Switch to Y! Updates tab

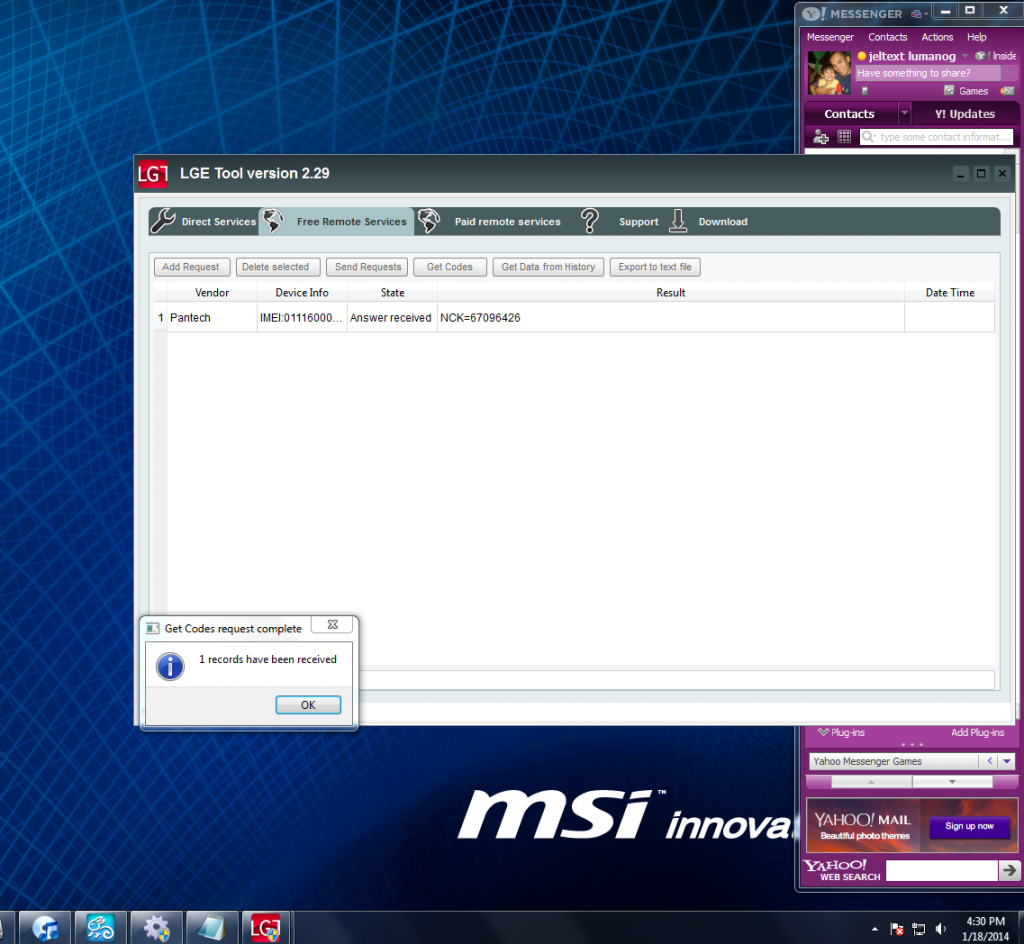pos(965,114)
